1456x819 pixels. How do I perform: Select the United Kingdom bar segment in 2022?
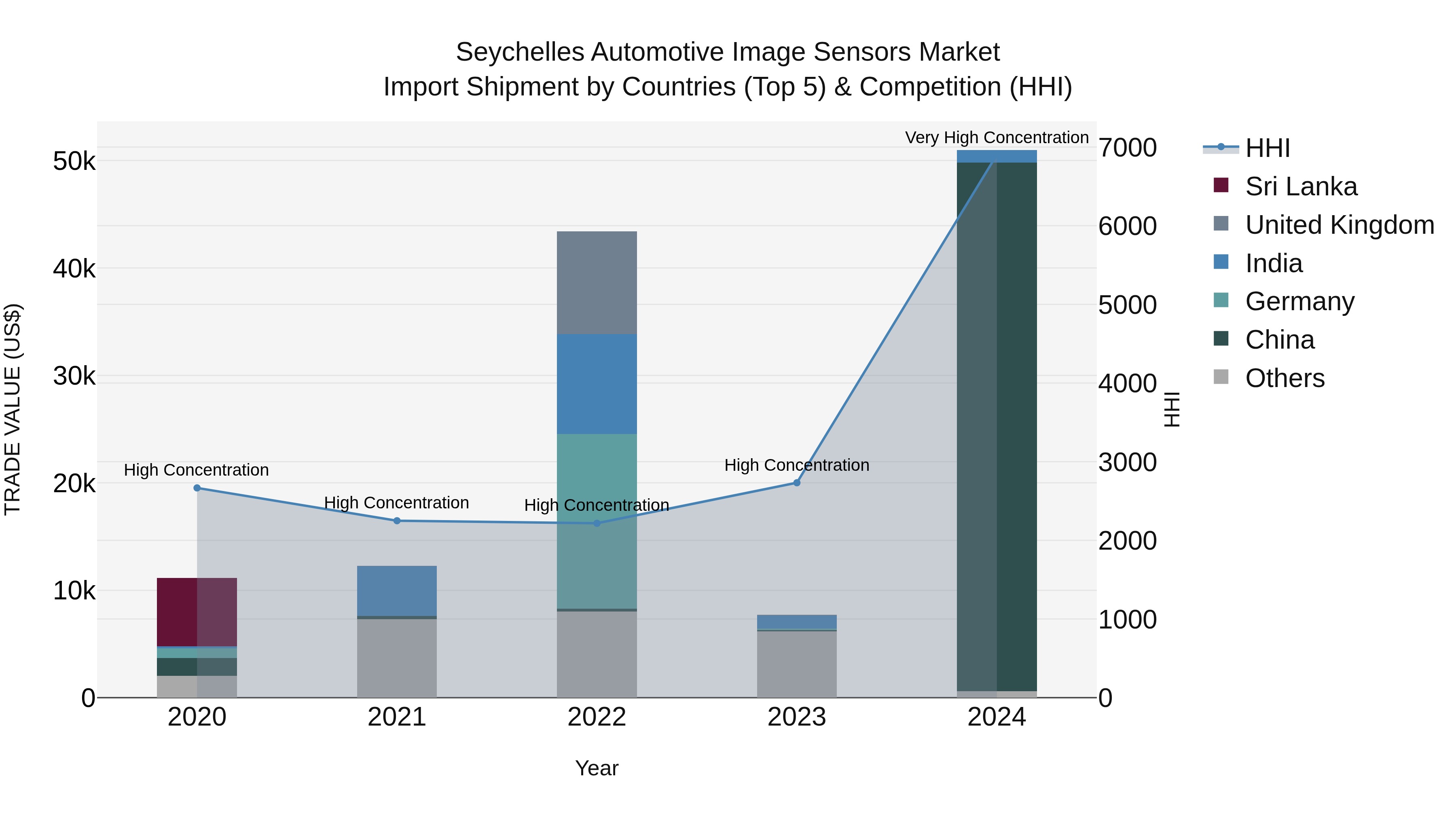coord(597,283)
